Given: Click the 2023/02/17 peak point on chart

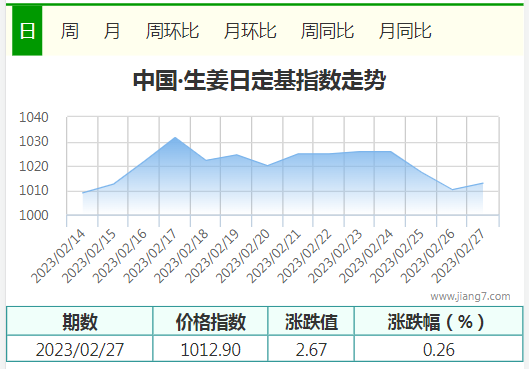Looking at the screenshot, I should tap(175, 137).
